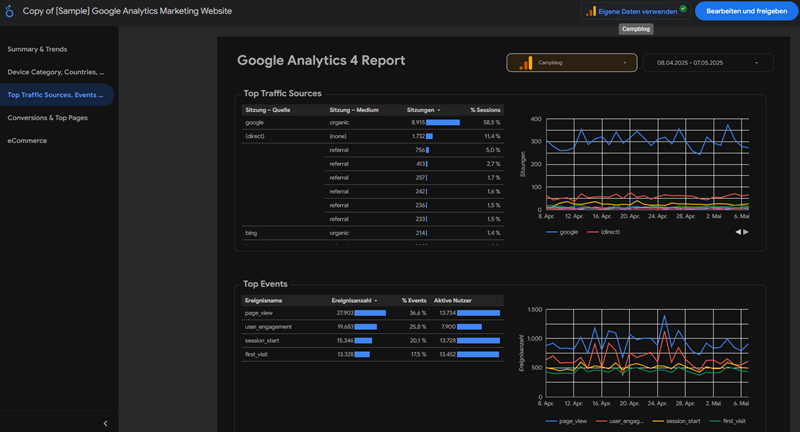Go to next legend page in Traffic chart
The height and width of the screenshot is (432, 800).
pyautogui.click(x=746, y=232)
